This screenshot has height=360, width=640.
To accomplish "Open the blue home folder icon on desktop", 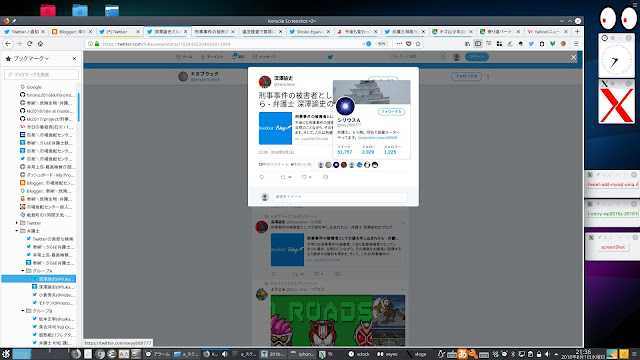I will click(80, 10).
